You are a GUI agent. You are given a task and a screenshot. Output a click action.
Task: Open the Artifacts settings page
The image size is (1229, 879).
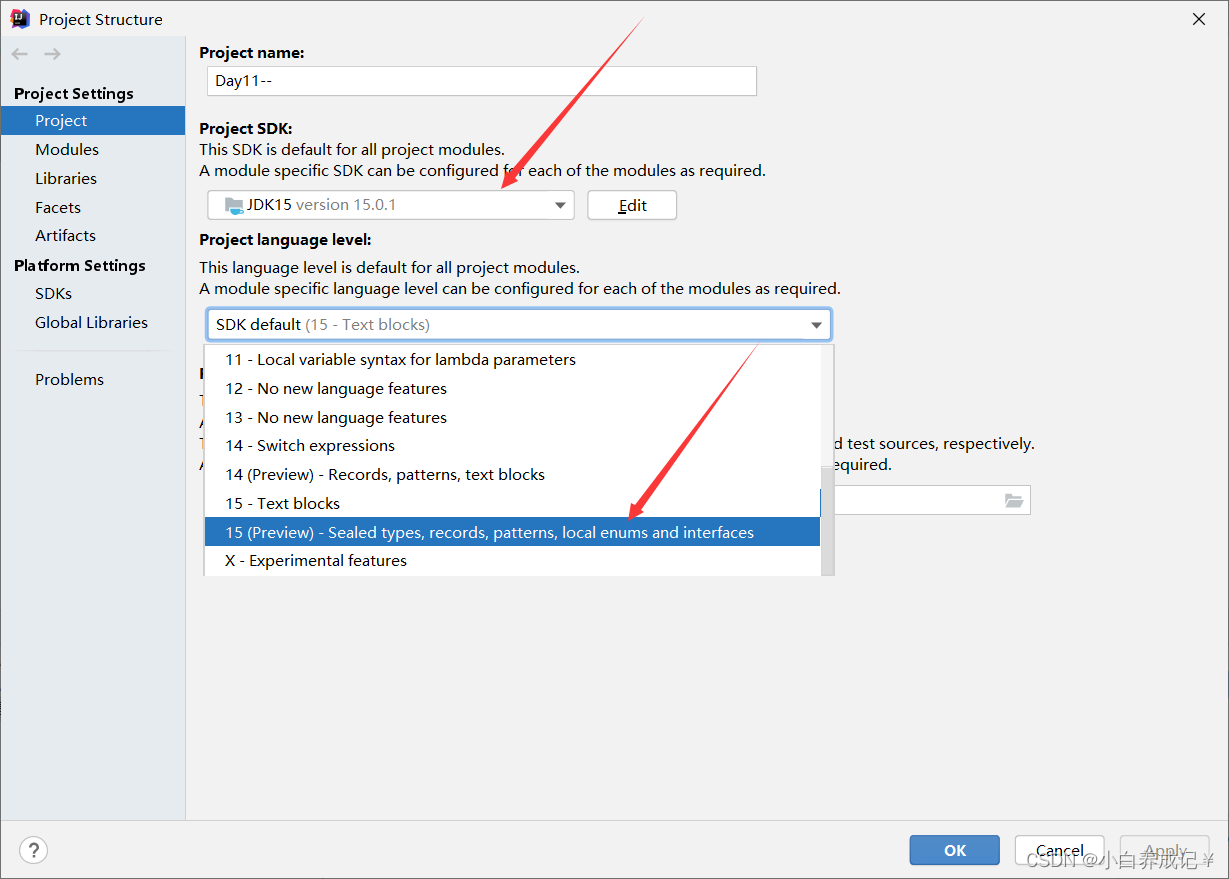coord(65,235)
